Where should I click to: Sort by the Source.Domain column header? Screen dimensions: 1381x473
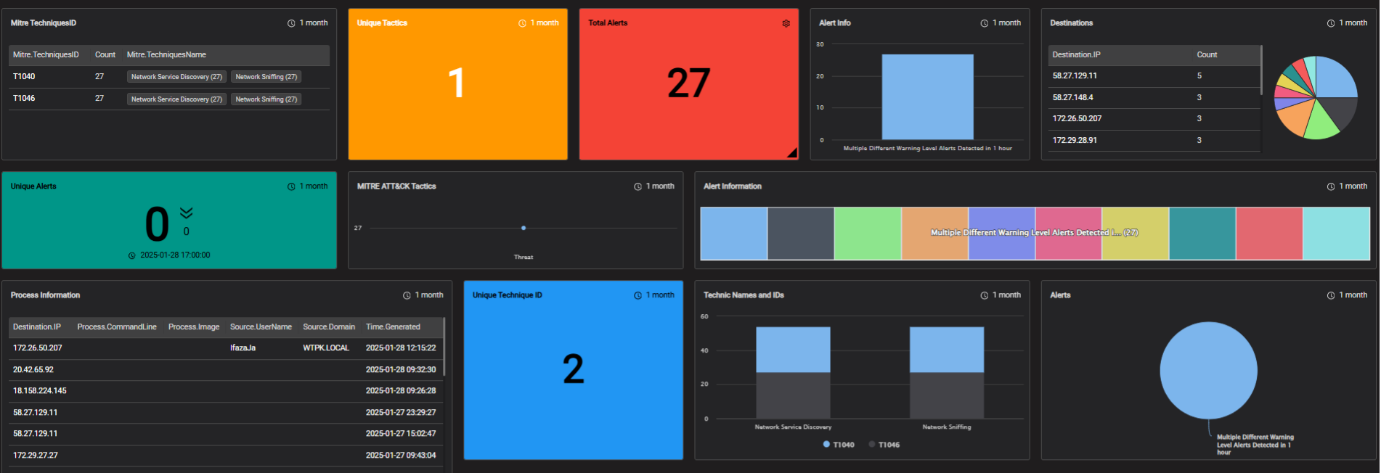328,326
